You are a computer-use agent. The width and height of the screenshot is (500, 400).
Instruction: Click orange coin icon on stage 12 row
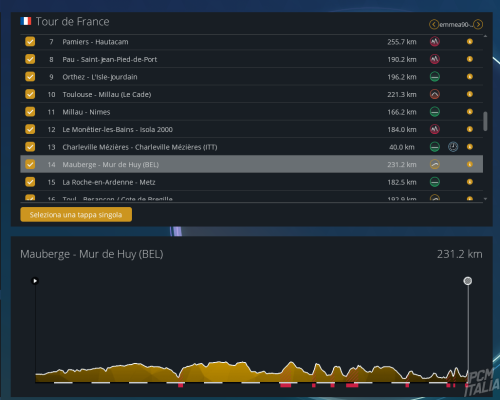pos(470,129)
